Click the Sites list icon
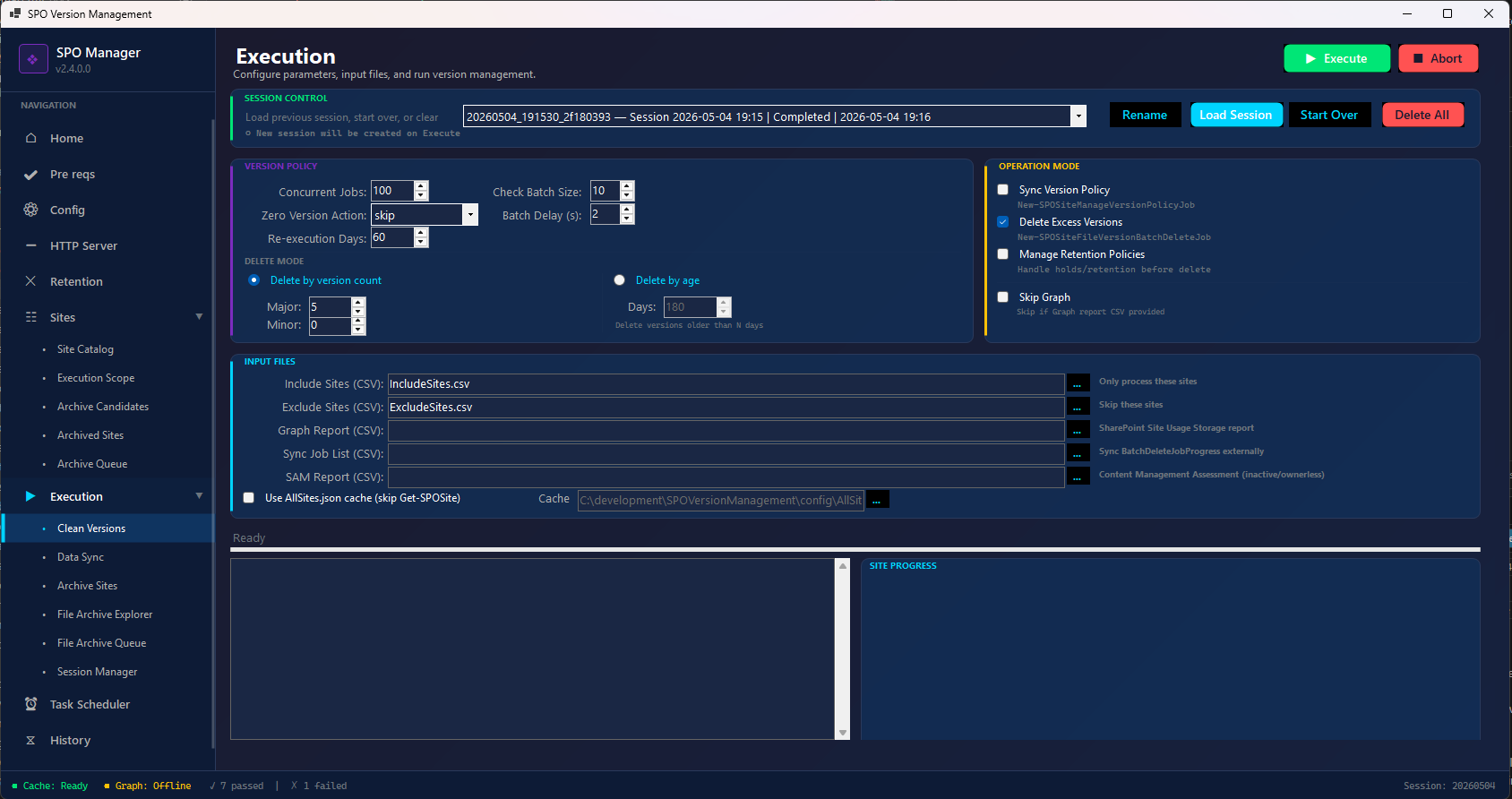This screenshot has height=799, width=1512. [31, 317]
